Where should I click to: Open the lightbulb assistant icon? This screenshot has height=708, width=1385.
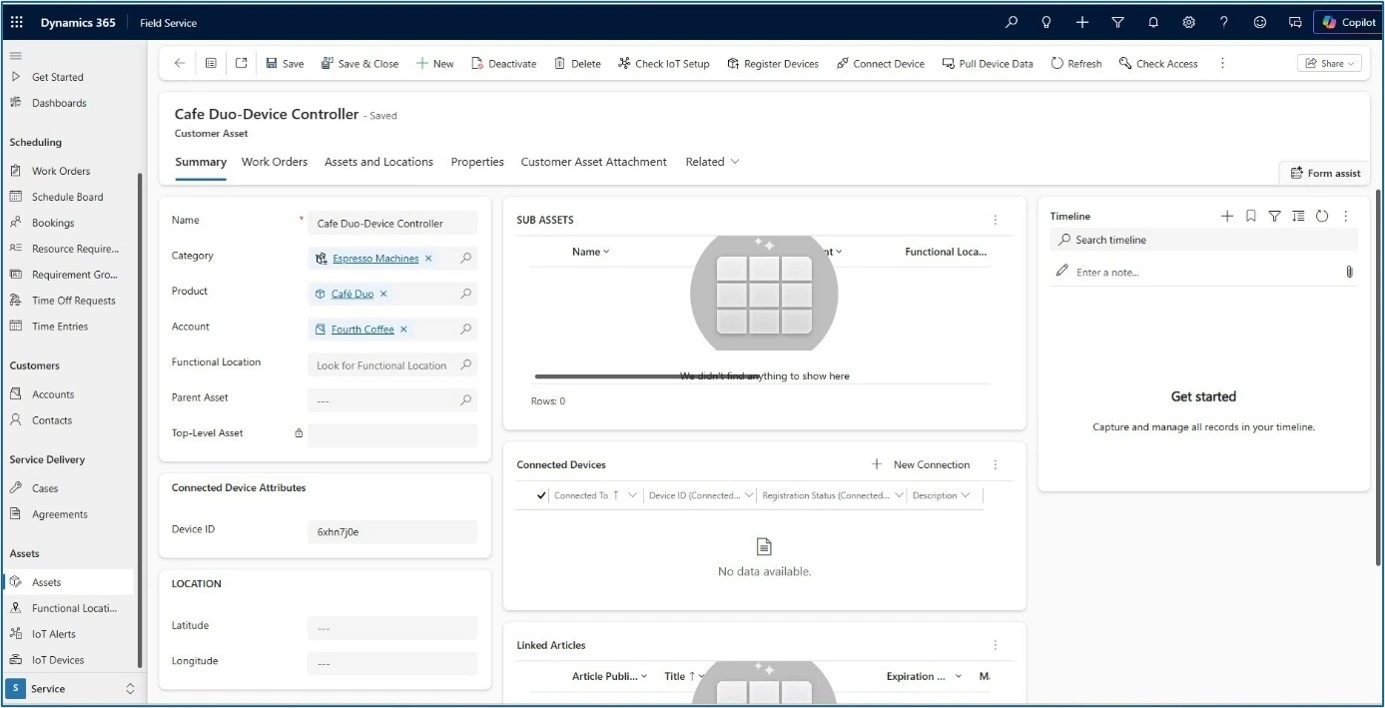tap(1046, 22)
